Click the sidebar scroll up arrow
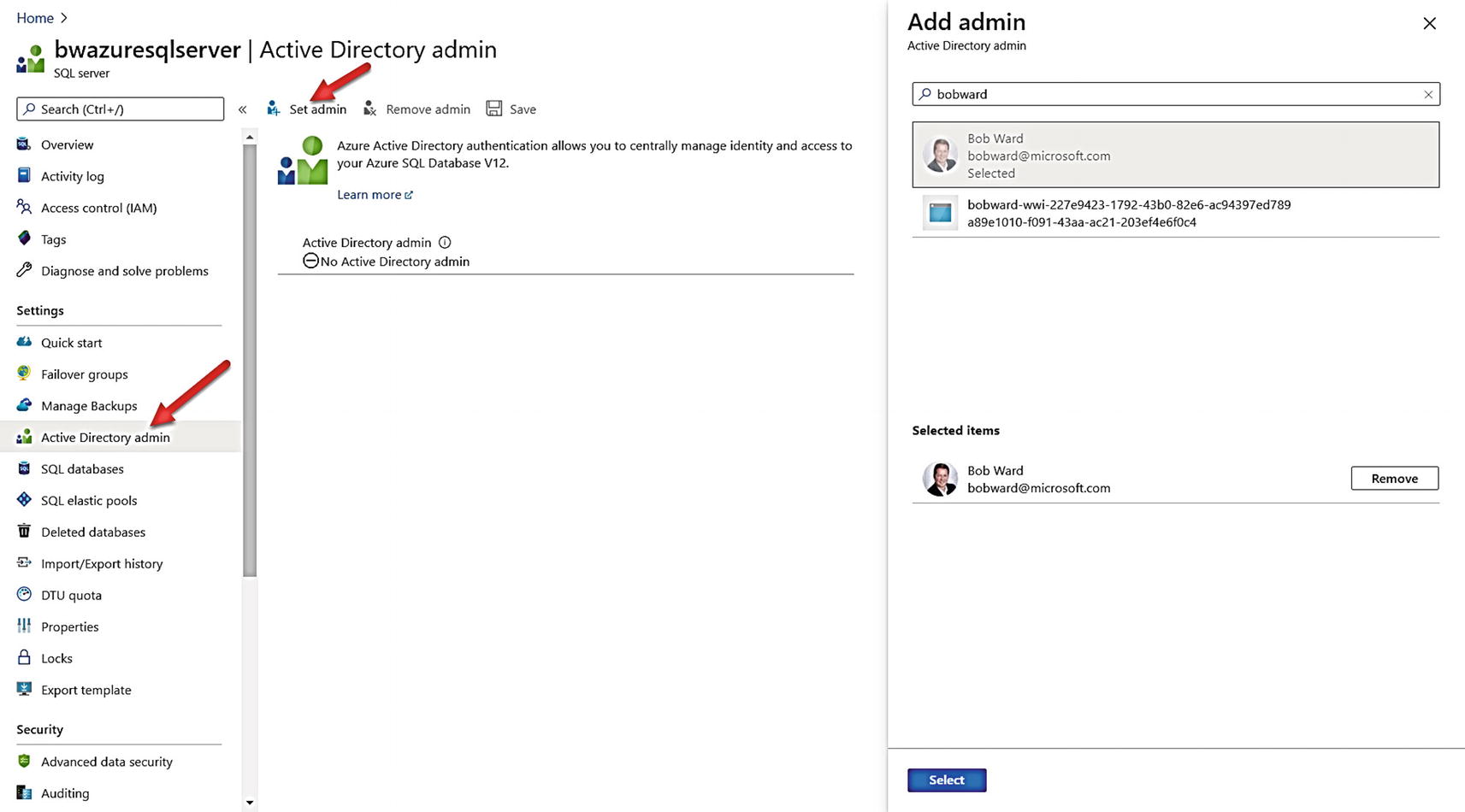Image resolution: width=1465 pixels, height=812 pixels. tap(250, 137)
